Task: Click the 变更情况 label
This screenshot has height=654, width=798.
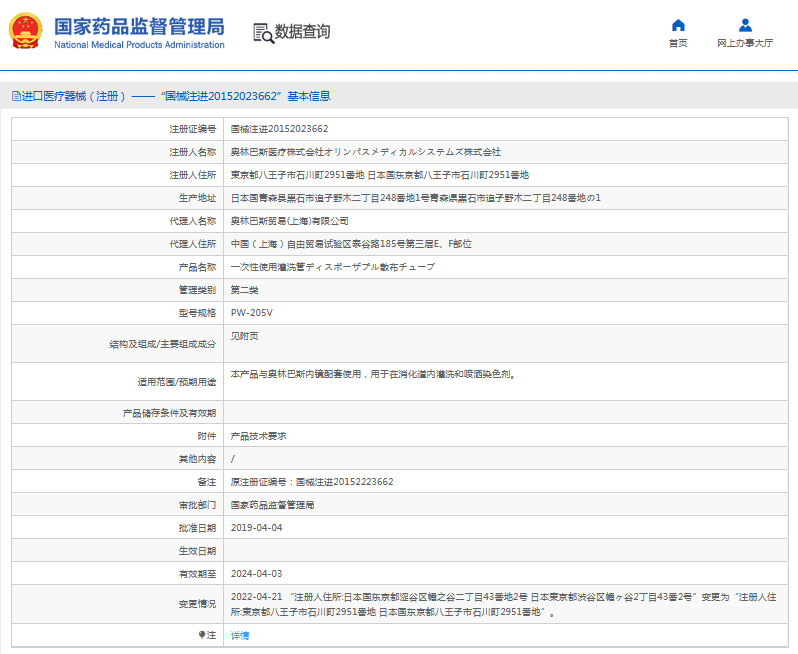Action: (x=197, y=604)
